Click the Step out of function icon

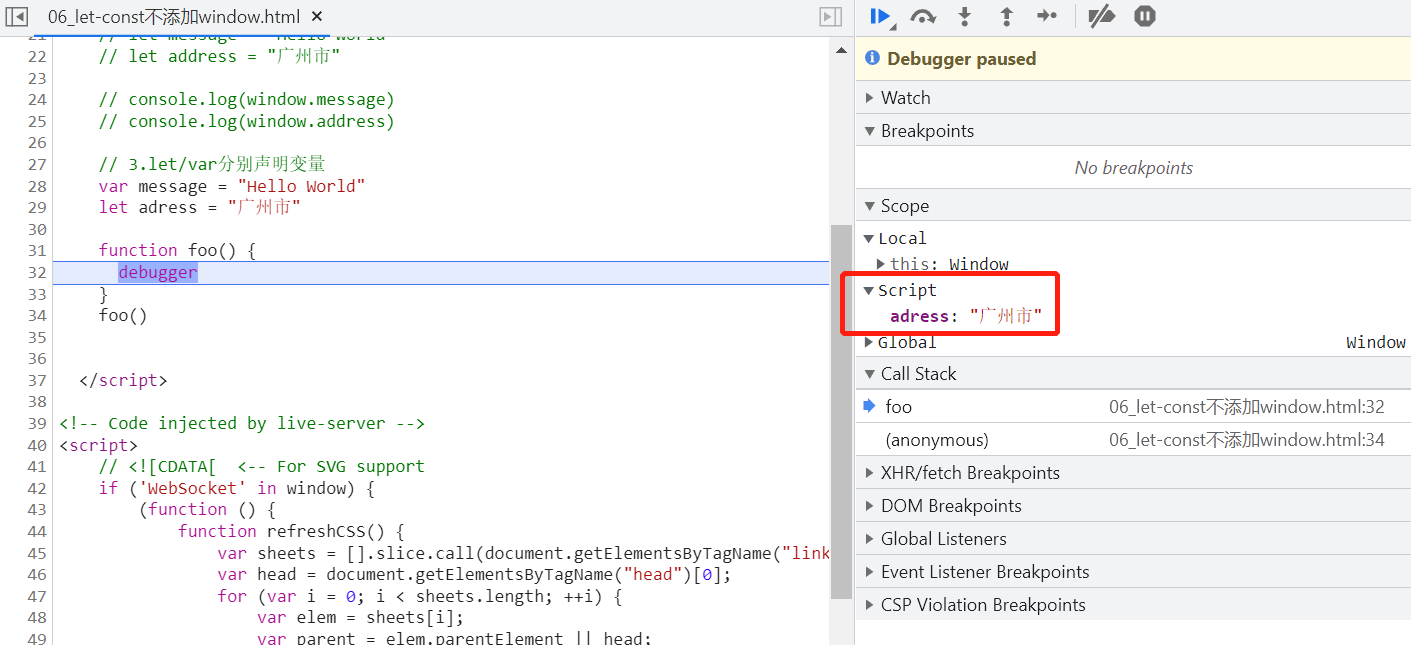pyautogui.click(x=1006, y=16)
